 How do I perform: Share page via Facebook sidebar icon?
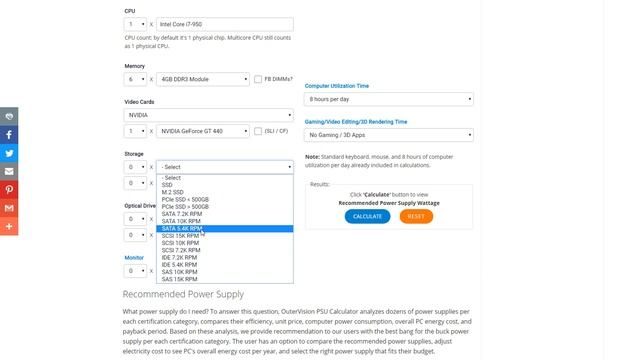(9, 135)
